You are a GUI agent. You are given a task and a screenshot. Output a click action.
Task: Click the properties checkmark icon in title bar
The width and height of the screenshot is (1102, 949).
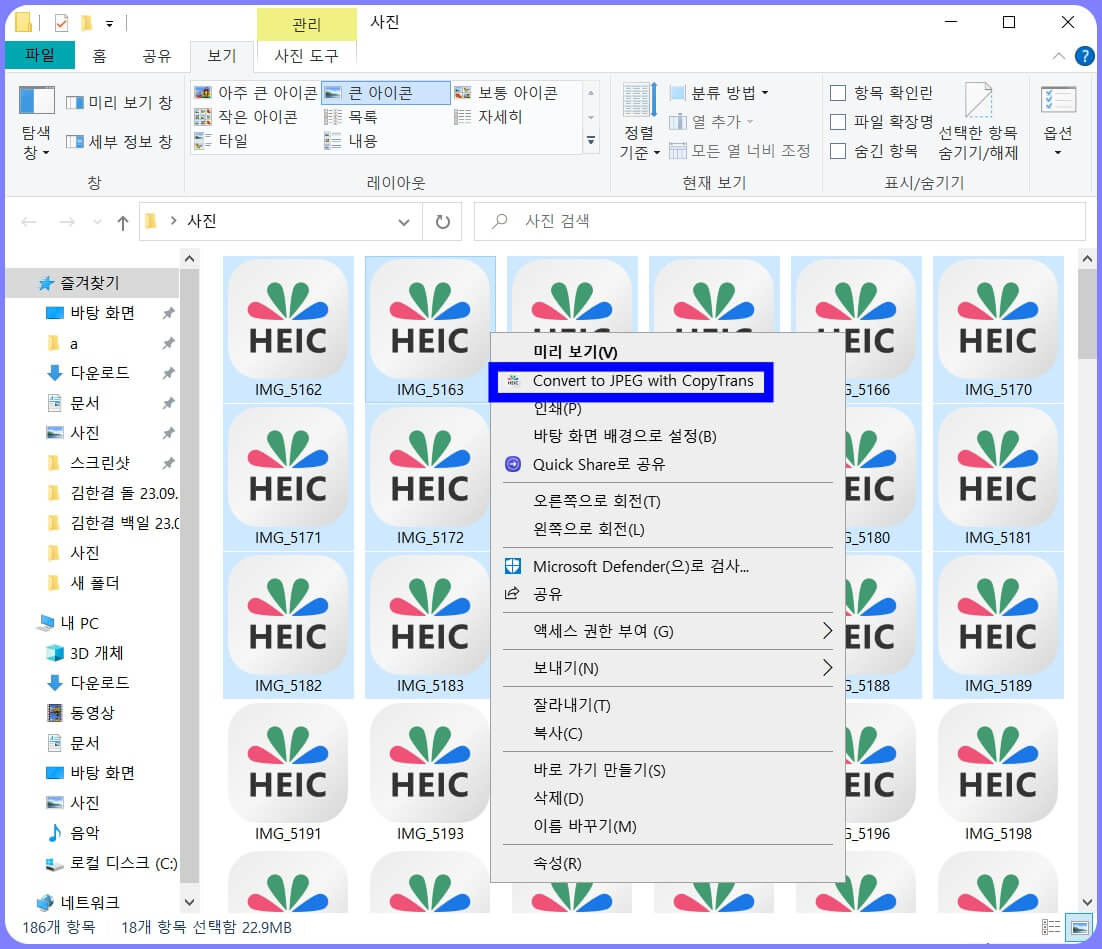pyautogui.click(x=62, y=23)
